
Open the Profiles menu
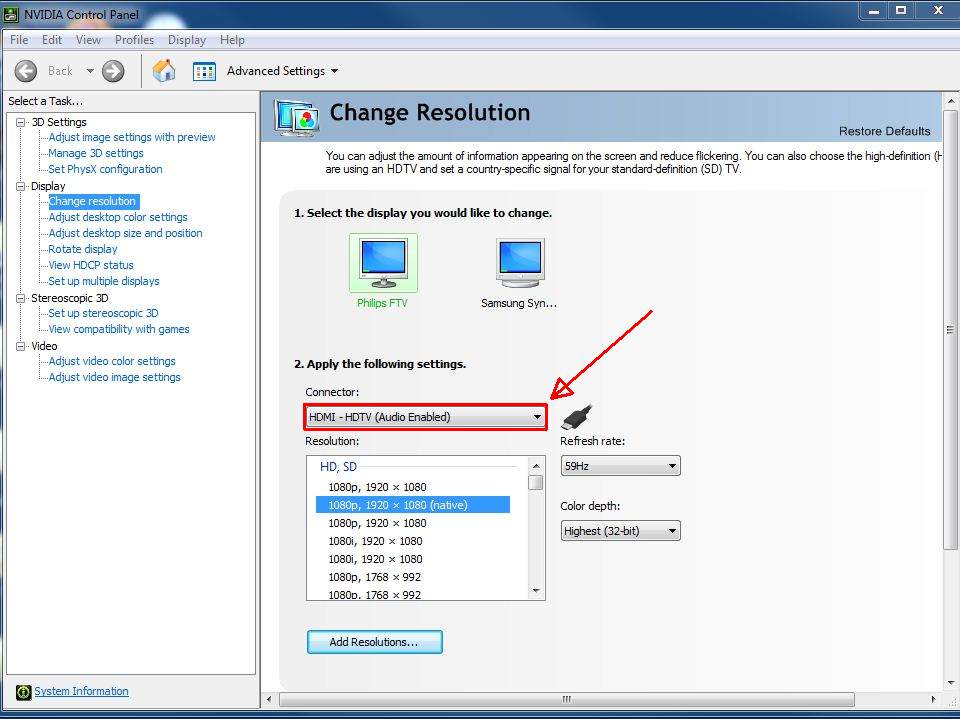point(134,40)
